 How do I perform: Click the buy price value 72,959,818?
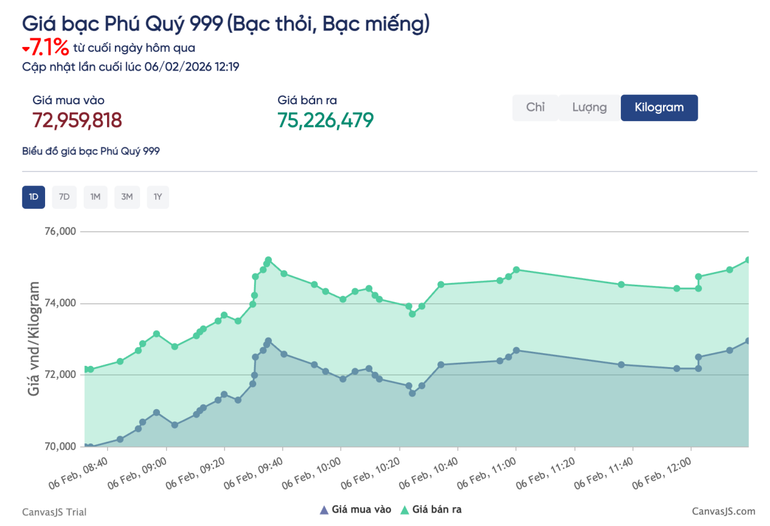tap(77, 121)
